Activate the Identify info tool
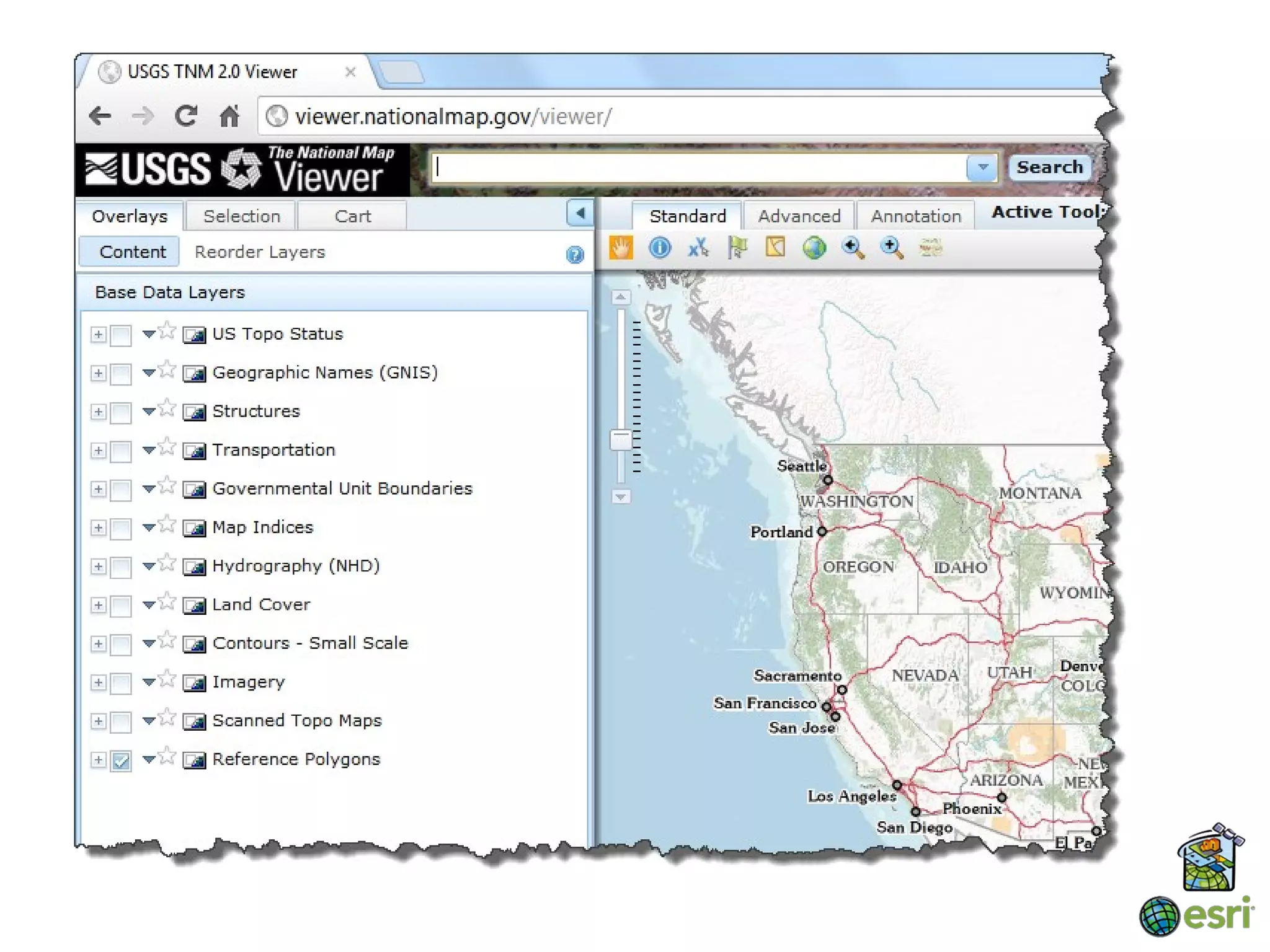The height and width of the screenshot is (952, 1270). [x=659, y=248]
